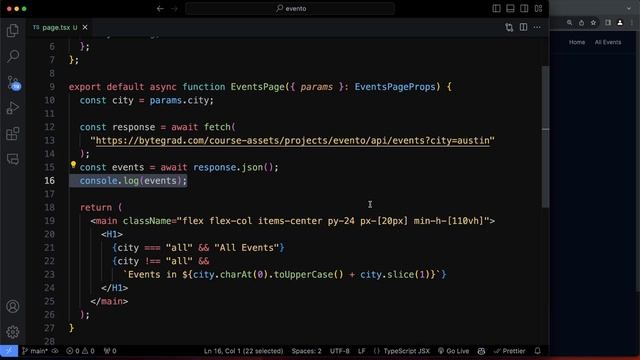Open Home link in browser window
Screen dimensions: 640x360
577,42
